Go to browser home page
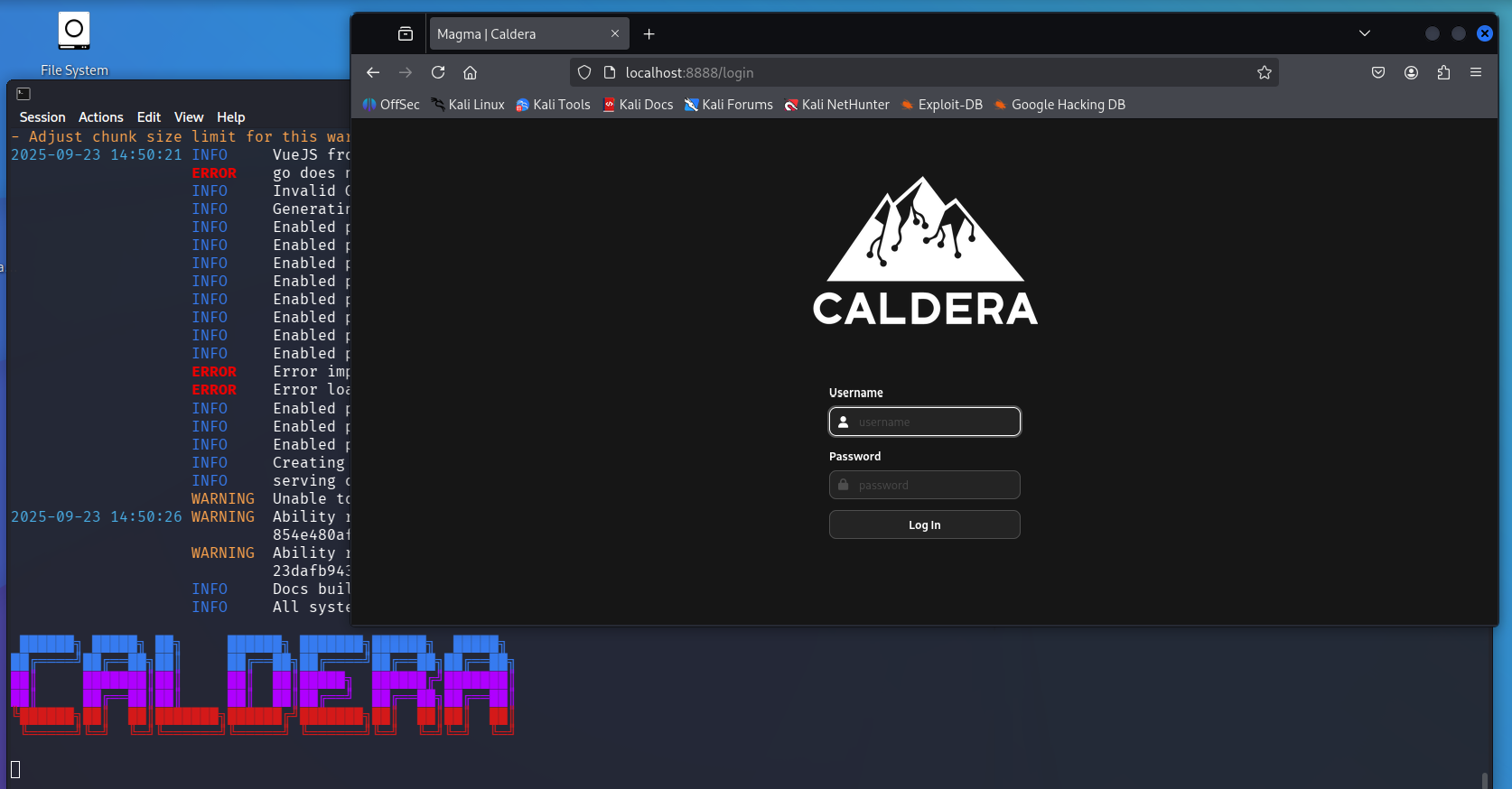Image resolution: width=1512 pixels, height=789 pixels. click(x=470, y=72)
